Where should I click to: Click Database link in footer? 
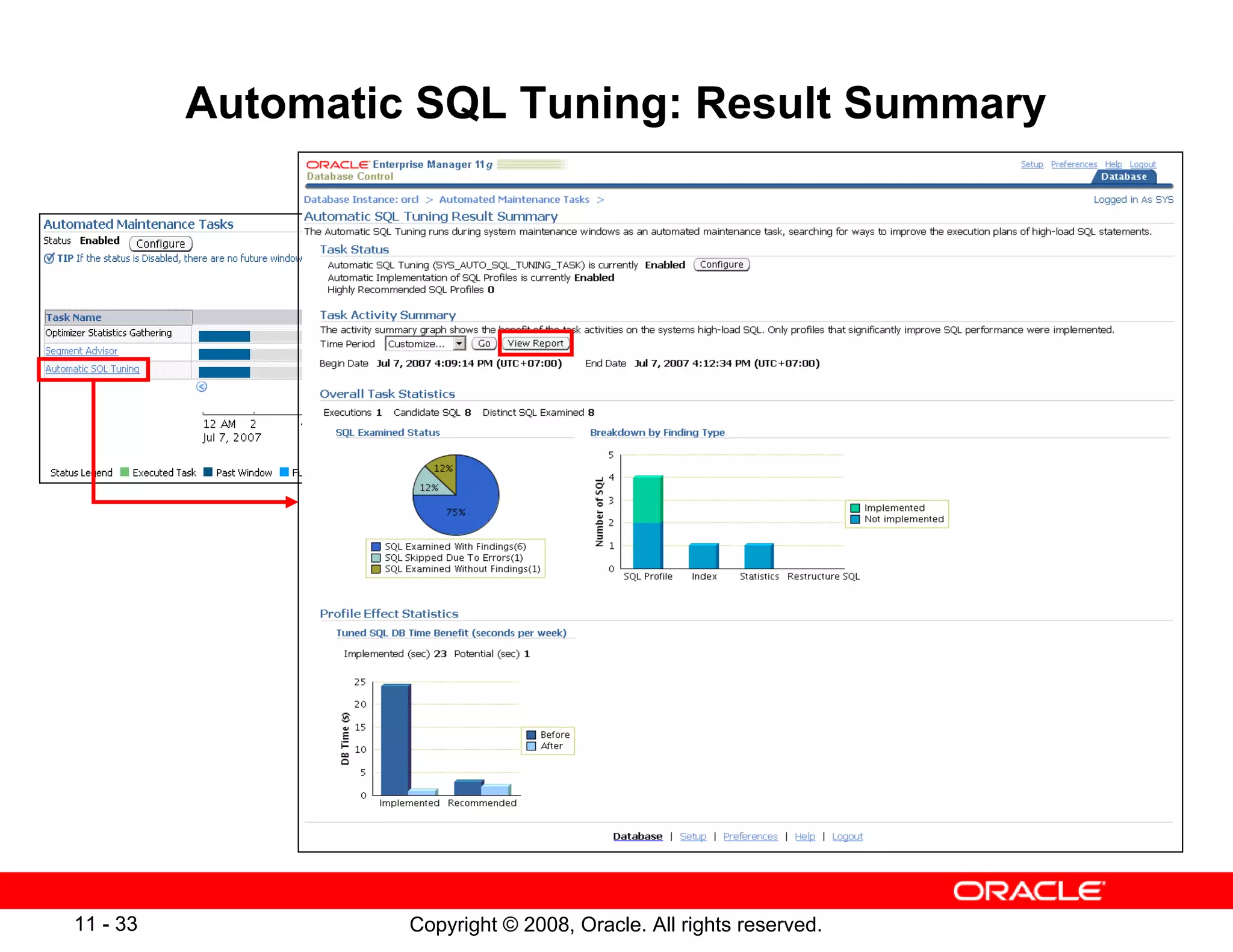coord(638,836)
